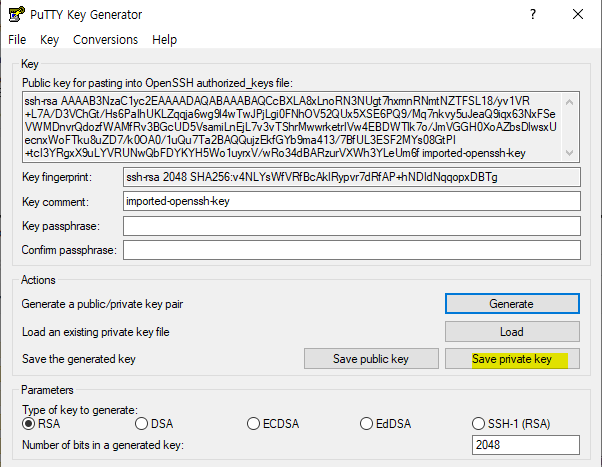Click the public key box scroll down arrow
This screenshot has height=467, width=602.
tap(570, 152)
